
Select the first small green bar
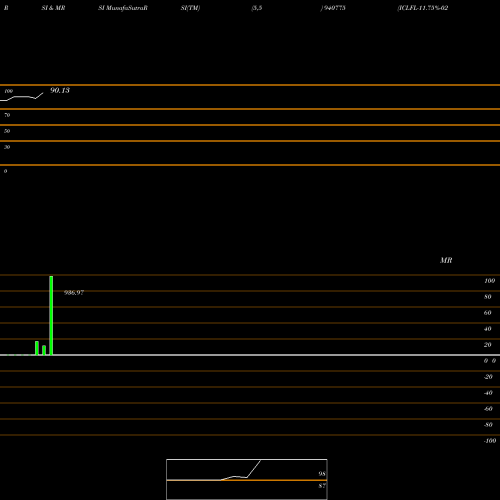coord(37,348)
